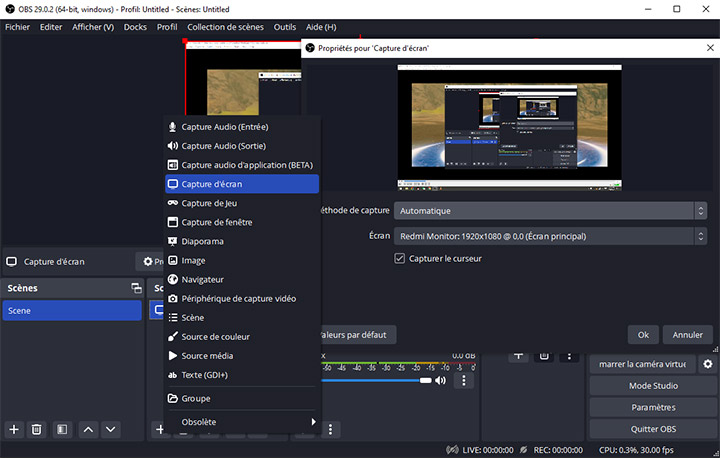Mute audio with the speaker icon
Screen dimensions: 720x458
pos(440,381)
